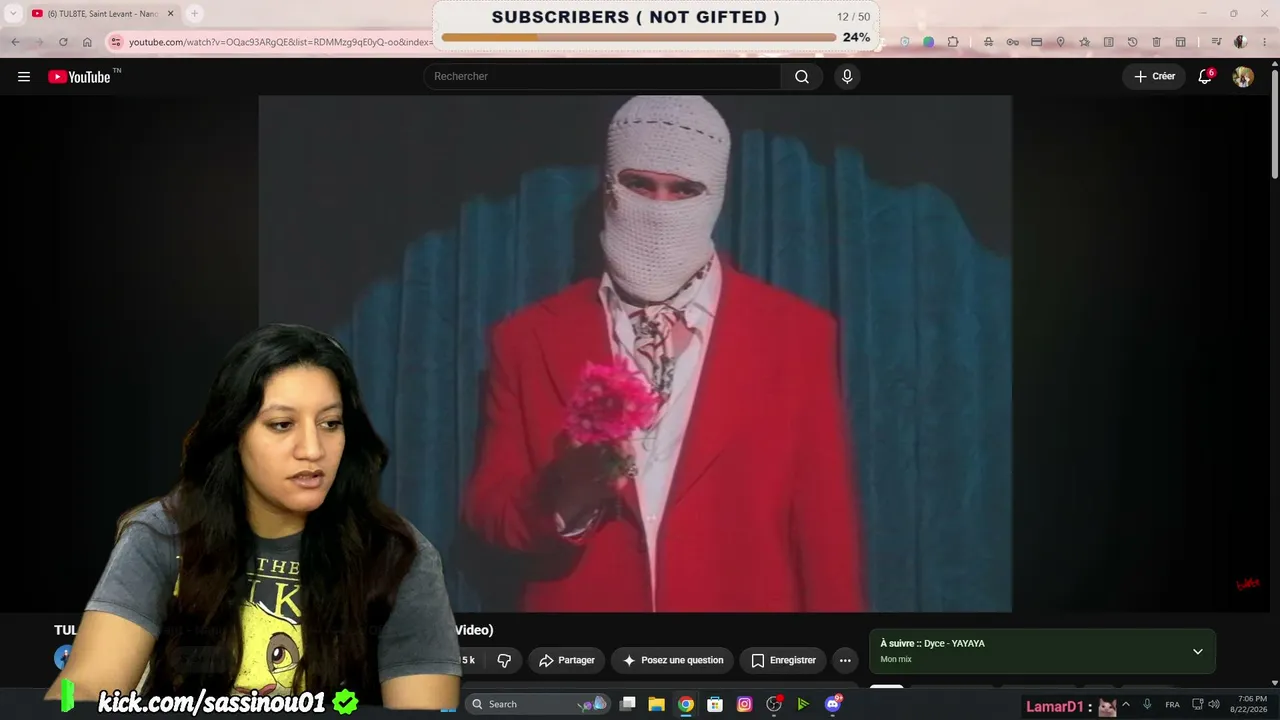
Task: Submit search with the magnifier button
Action: 802,77
